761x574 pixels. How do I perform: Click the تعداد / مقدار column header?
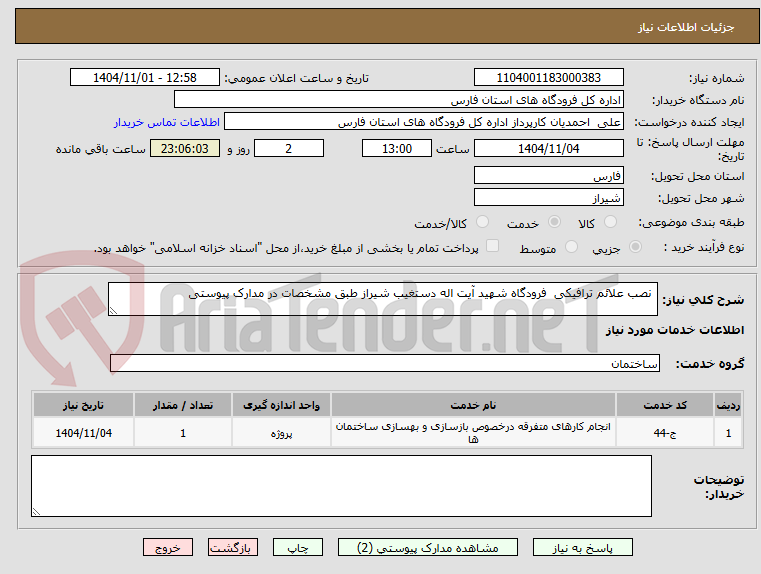pyautogui.click(x=183, y=405)
